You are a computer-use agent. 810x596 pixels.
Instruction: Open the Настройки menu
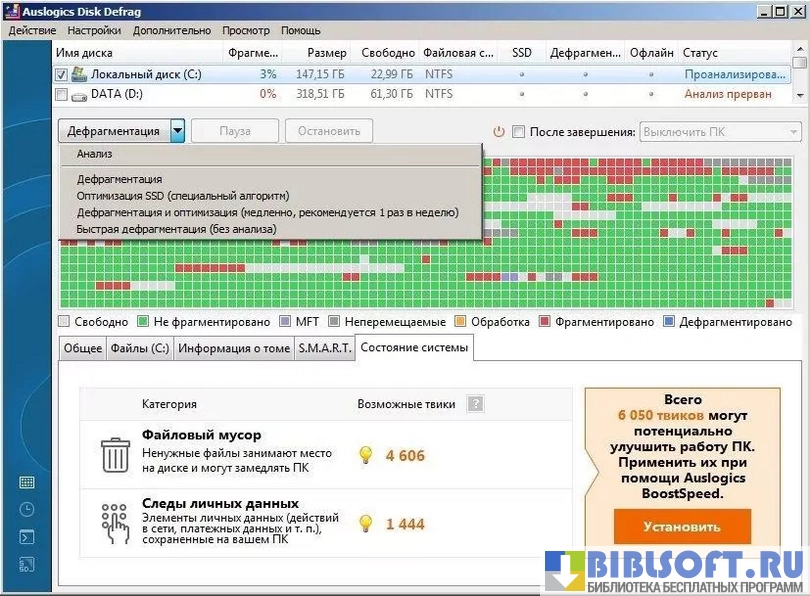click(94, 31)
